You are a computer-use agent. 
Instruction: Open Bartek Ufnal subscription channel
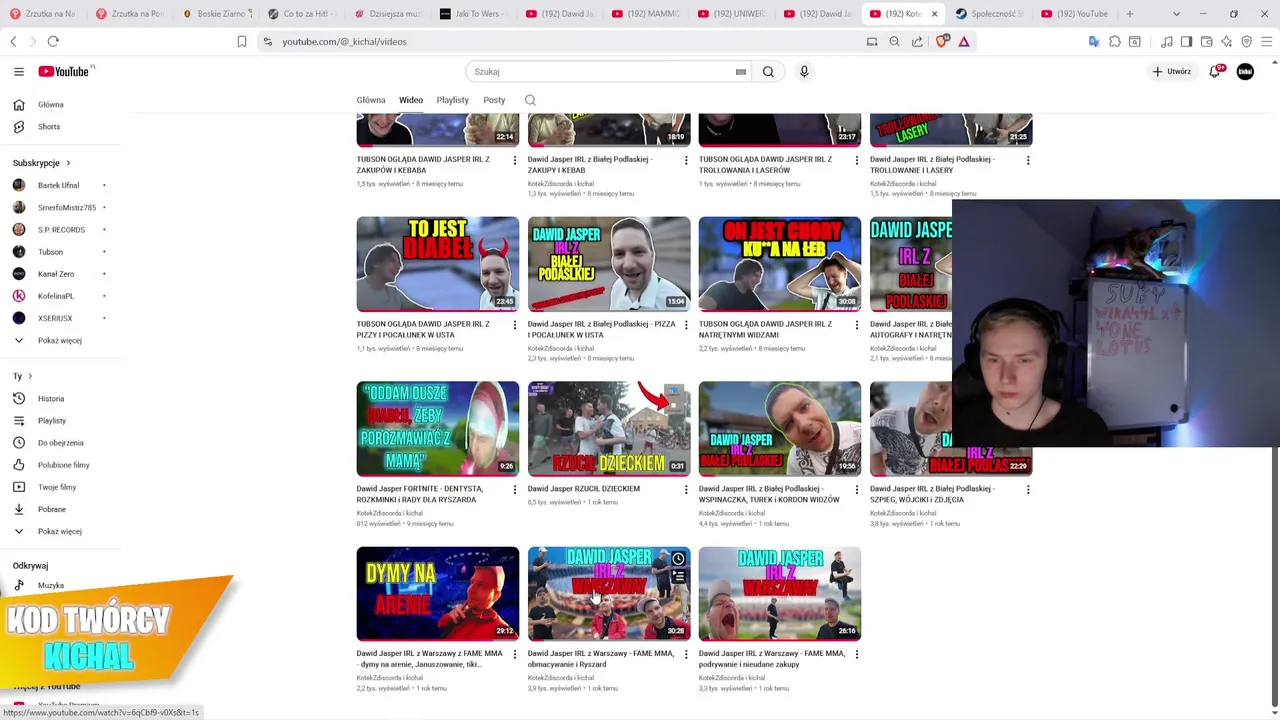click(x=58, y=185)
